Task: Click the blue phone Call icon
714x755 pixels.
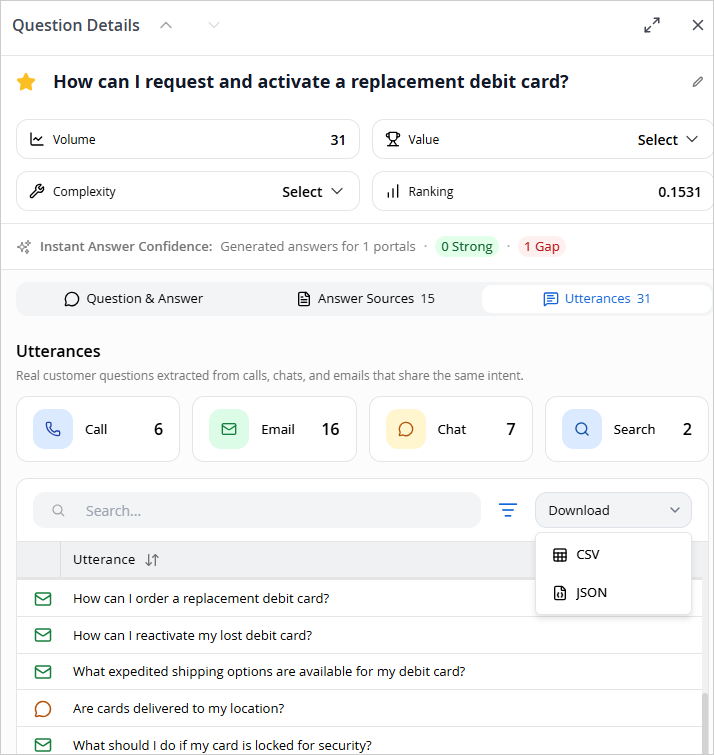Action: [53, 429]
